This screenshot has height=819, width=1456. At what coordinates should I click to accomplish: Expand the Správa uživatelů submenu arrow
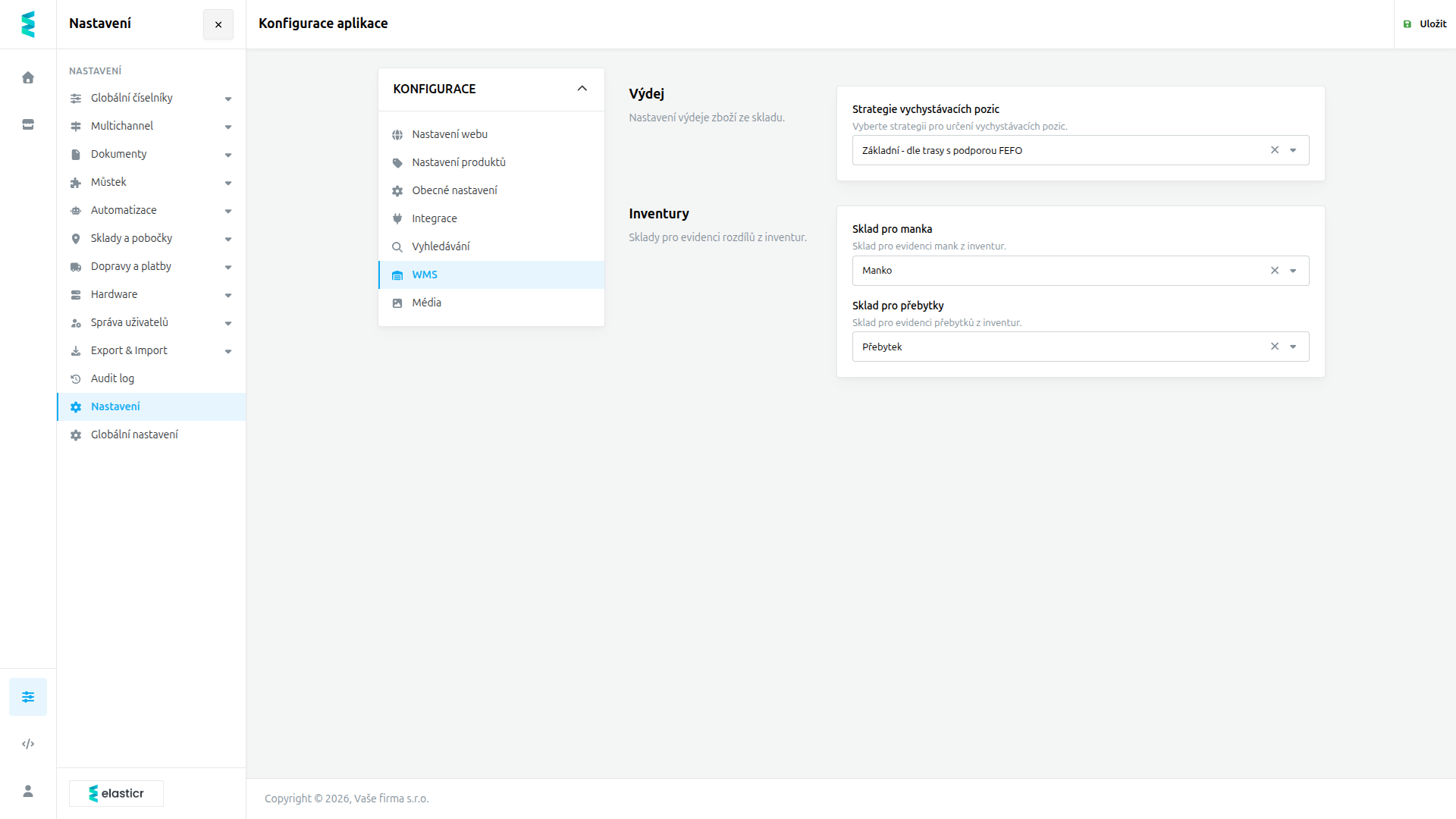(x=228, y=323)
